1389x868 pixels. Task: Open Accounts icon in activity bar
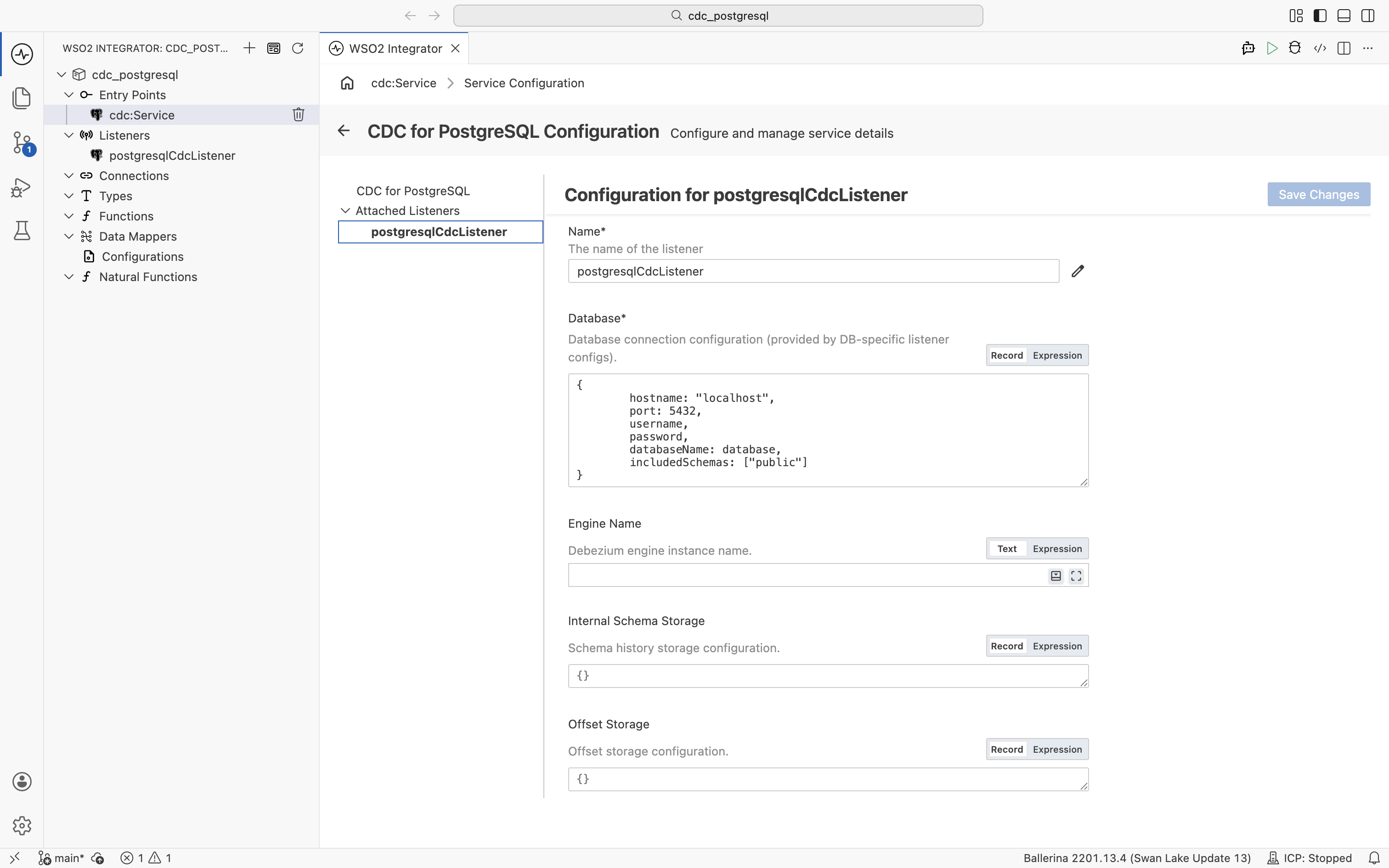[22, 782]
